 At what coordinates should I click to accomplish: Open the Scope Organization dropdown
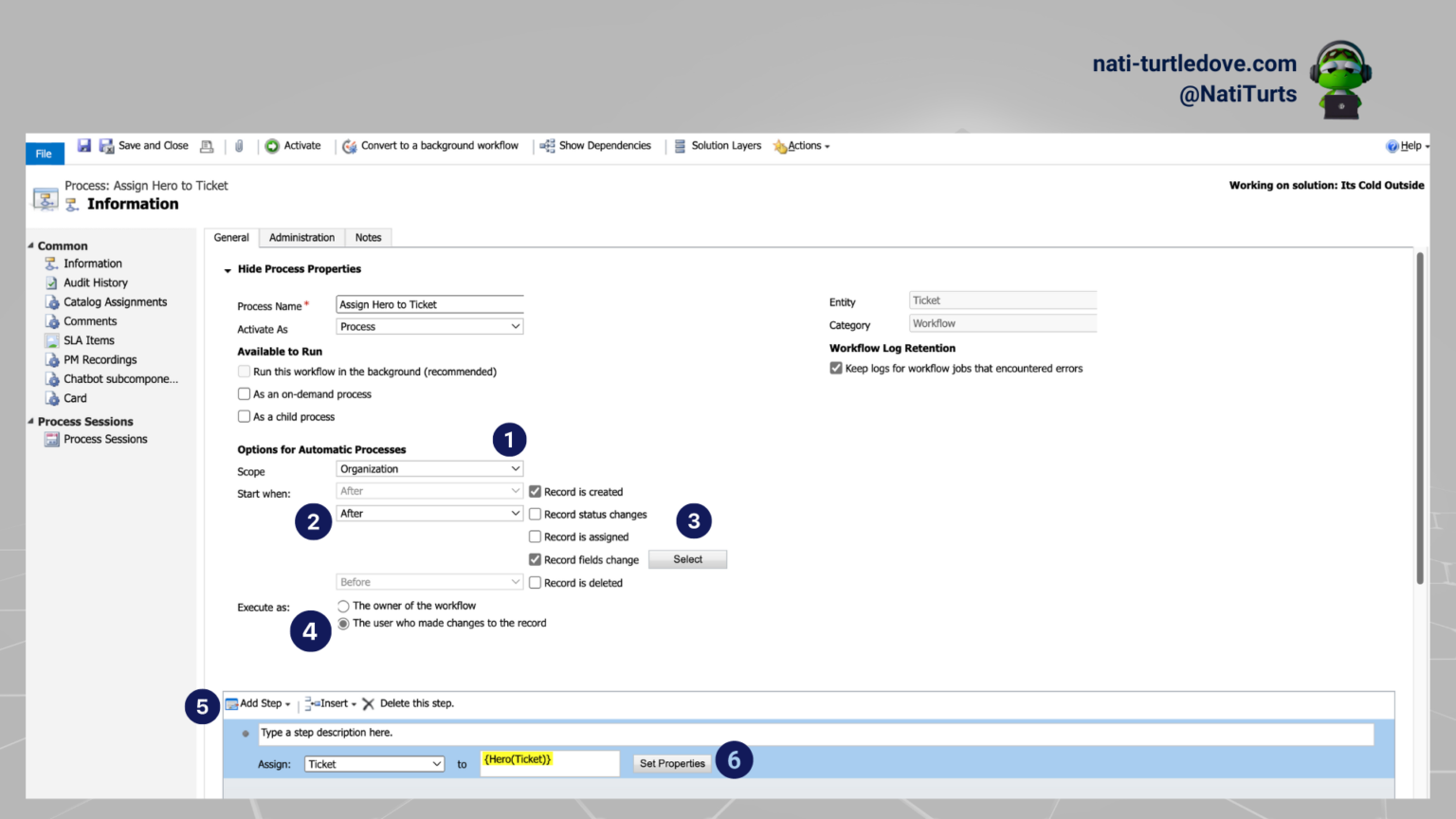(x=429, y=469)
